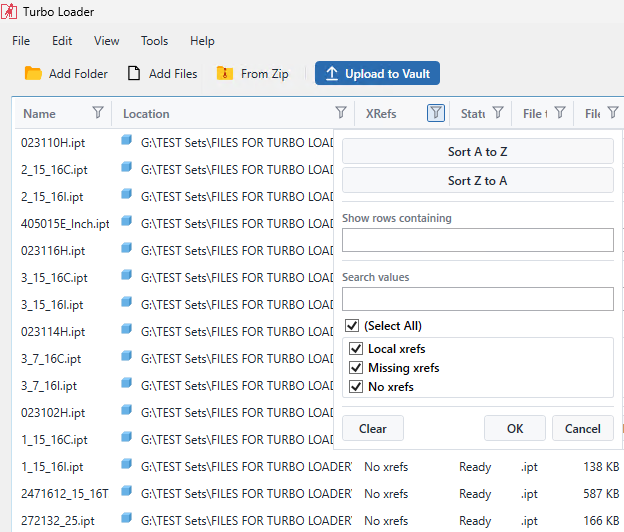
Task: Cancel the filter popup
Action: (583, 429)
